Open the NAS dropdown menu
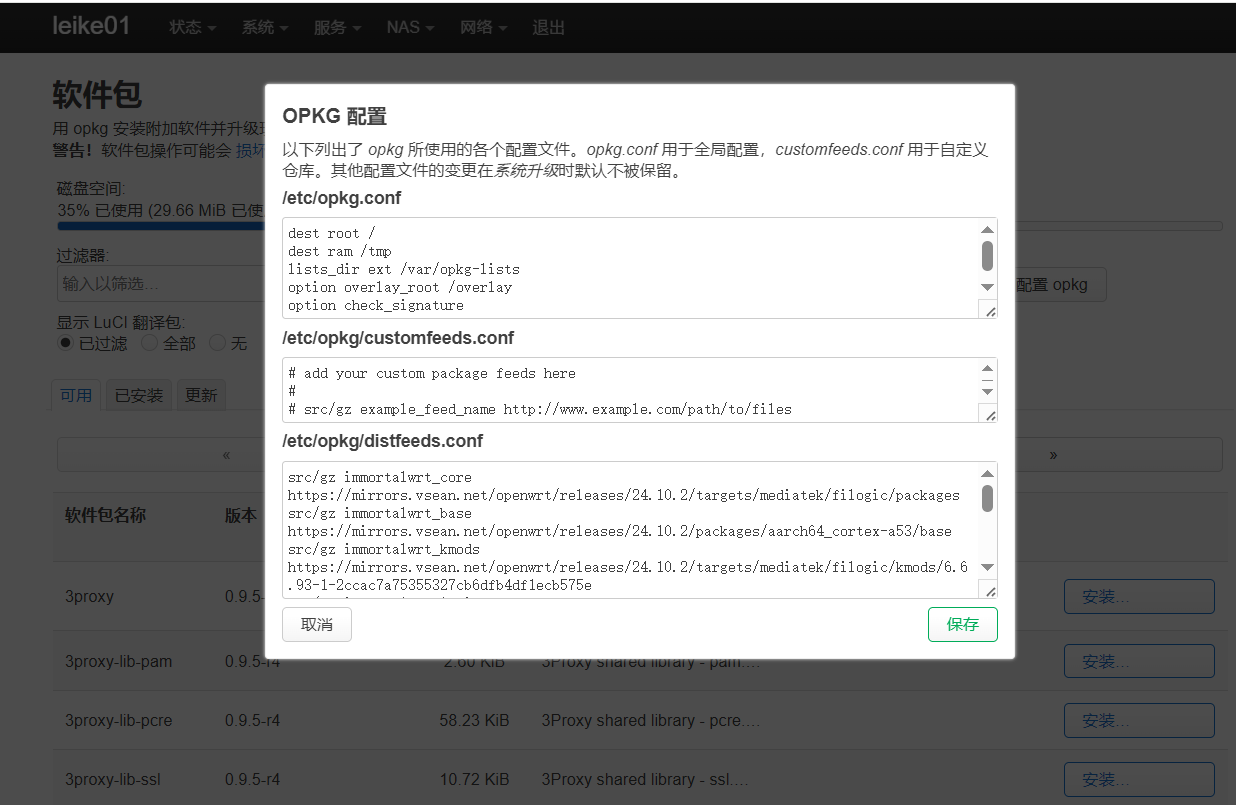Viewport: 1236px width, 805px height. pos(404,27)
